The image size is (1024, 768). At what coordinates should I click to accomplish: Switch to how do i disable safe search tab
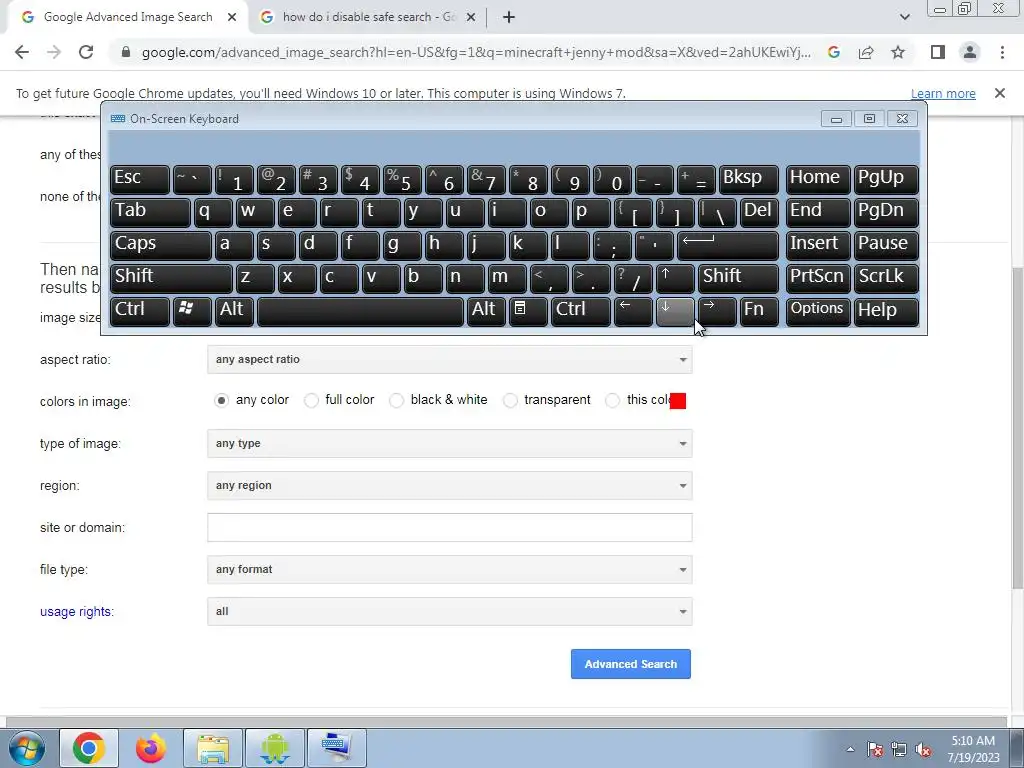[x=369, y=17]
